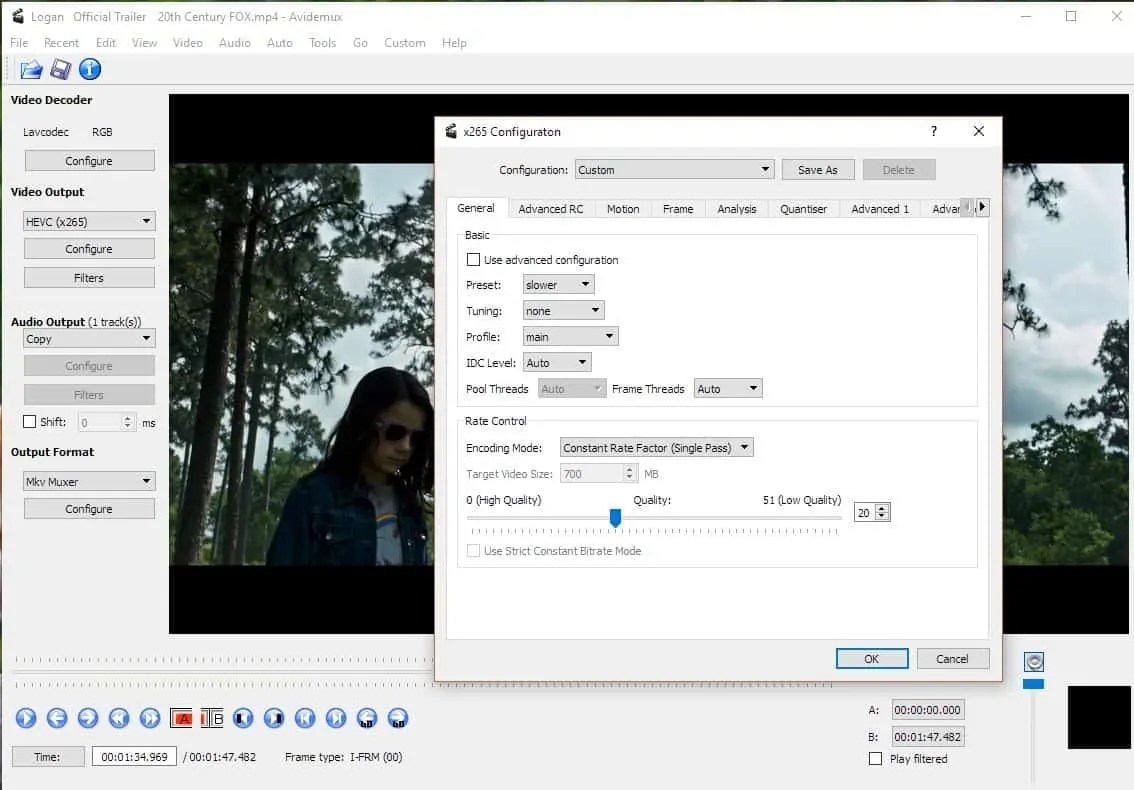
Task: Open a video file
Action: 30,68
